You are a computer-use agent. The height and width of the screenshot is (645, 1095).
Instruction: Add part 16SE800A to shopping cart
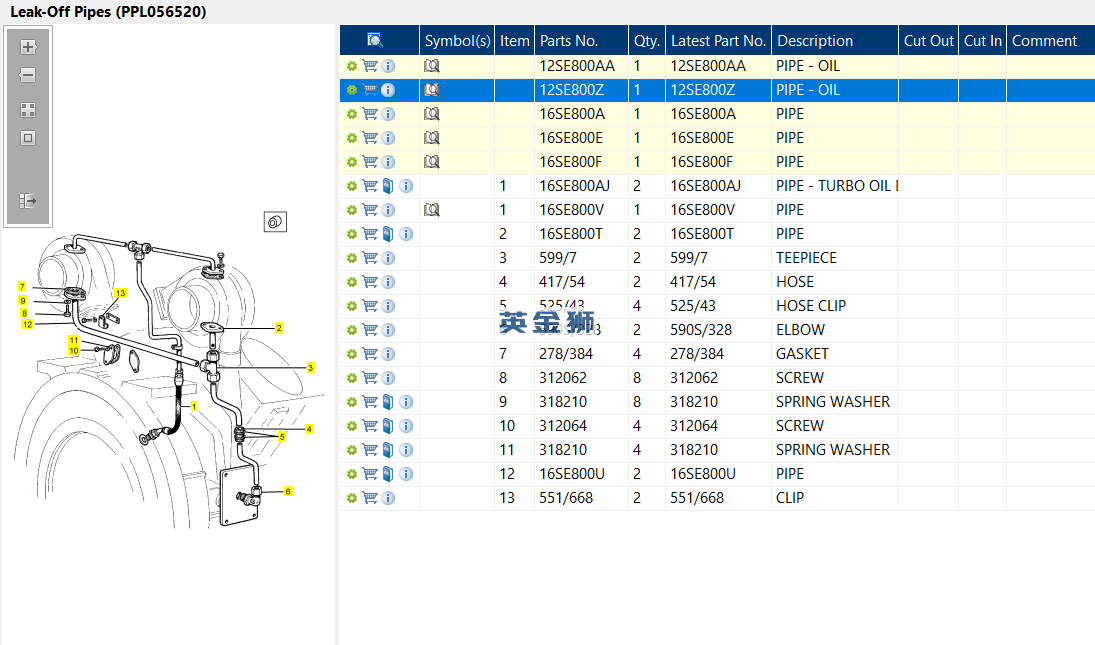click(370, 114)
